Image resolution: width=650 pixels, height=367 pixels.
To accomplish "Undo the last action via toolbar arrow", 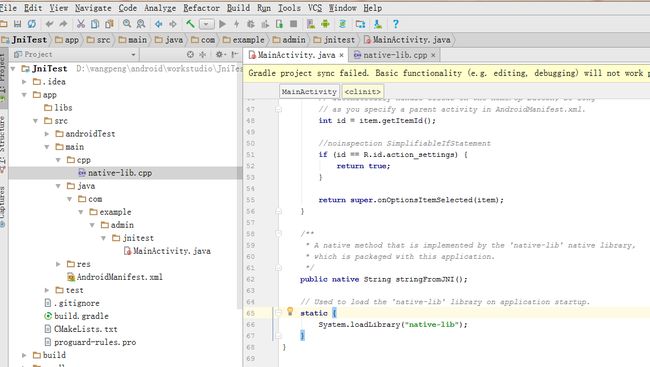I will pos(49,24).
